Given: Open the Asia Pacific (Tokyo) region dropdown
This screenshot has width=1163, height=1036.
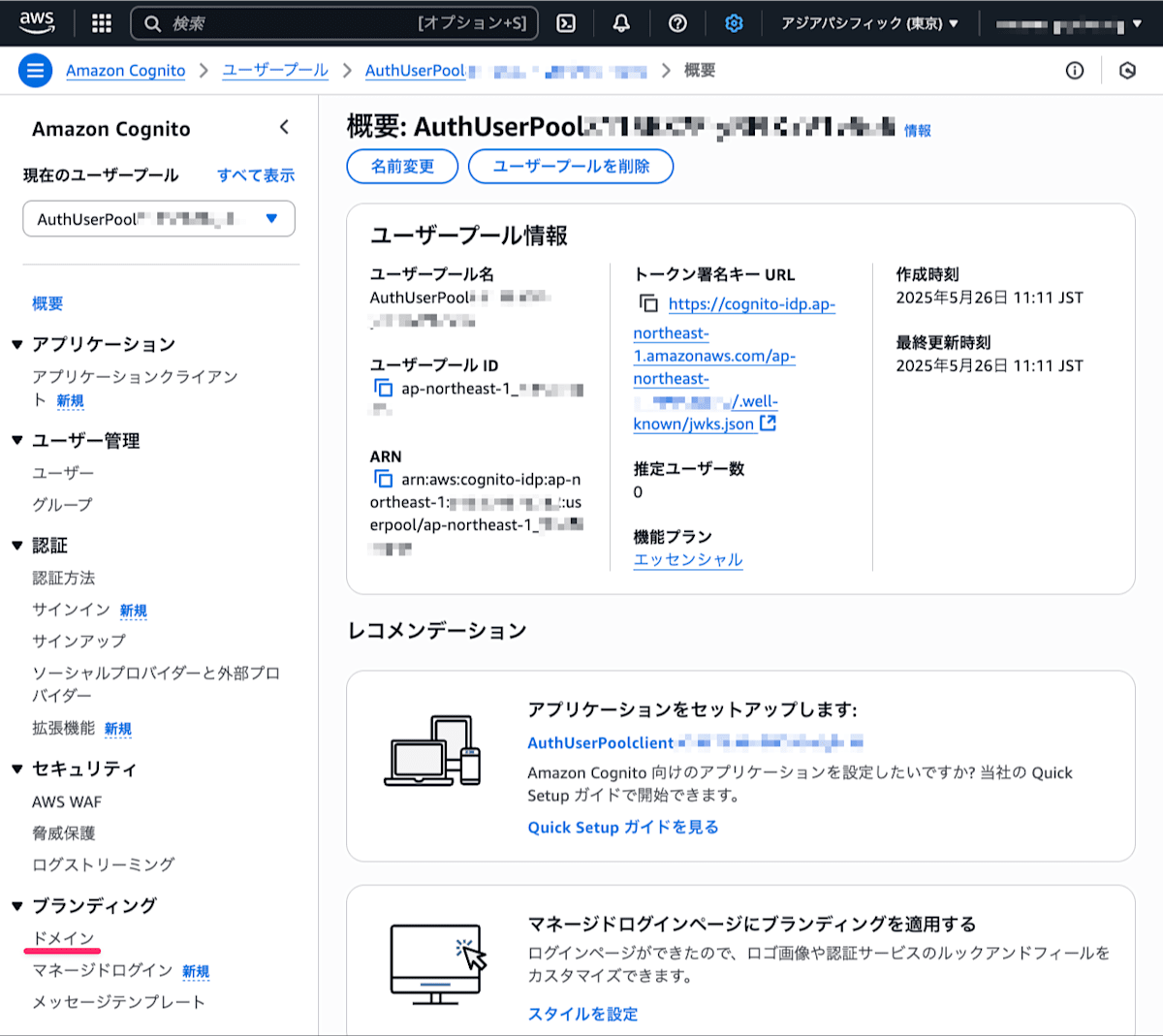Looking at the screenshot, I should click(x=869, y=23).
